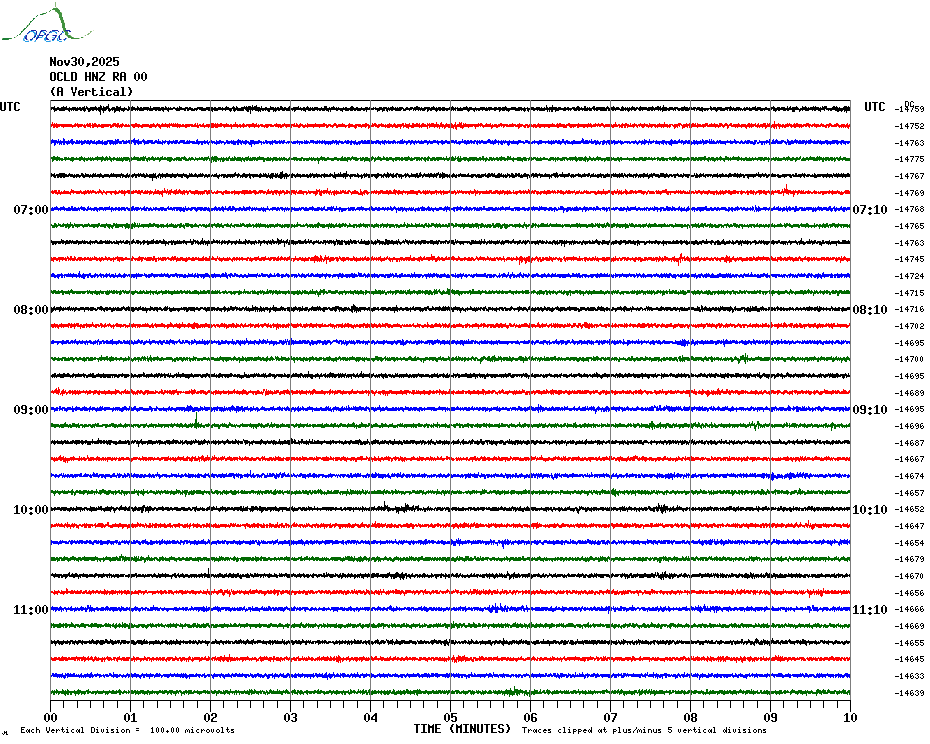
Task: Click minute label 05 on time axis
Action: [x=451, y=717]
